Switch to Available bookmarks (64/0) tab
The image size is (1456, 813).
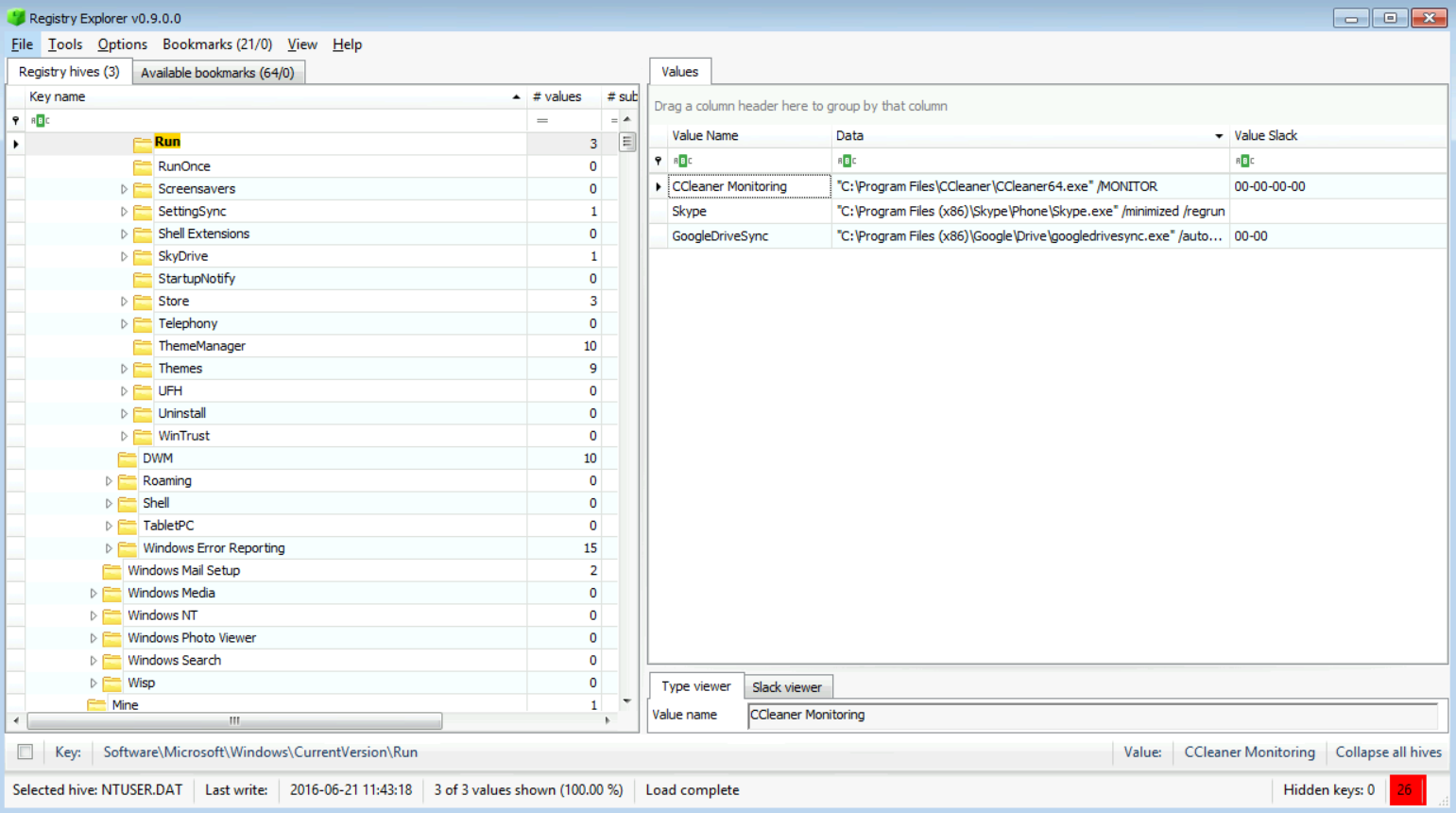pyautogui.click(x=217, y=73)
